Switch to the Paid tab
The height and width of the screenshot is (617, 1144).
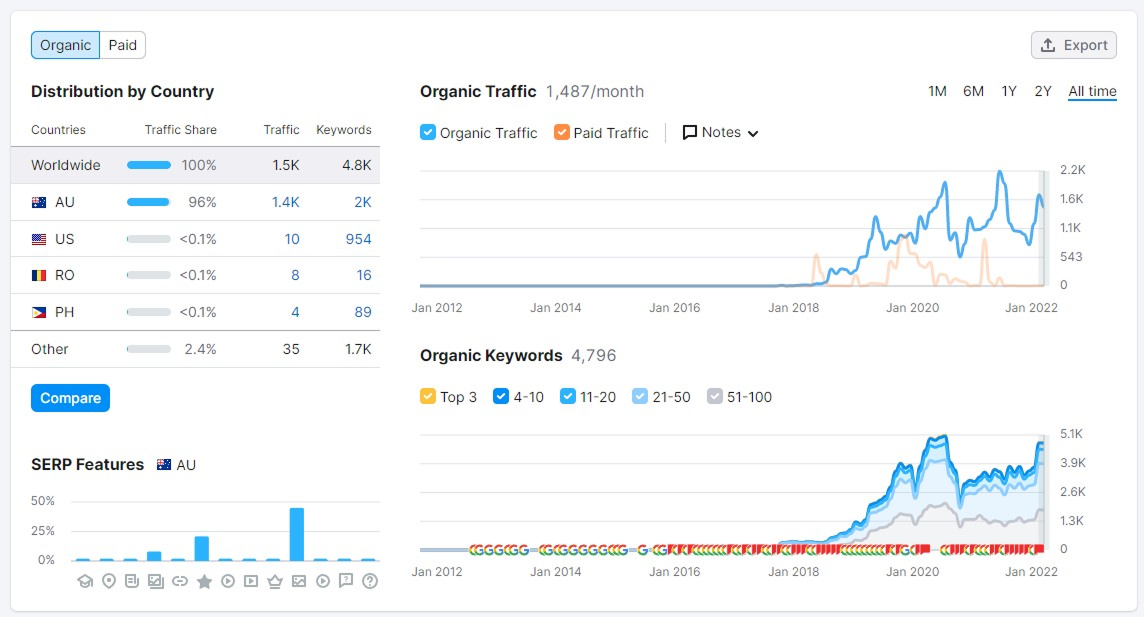(122, 45)
